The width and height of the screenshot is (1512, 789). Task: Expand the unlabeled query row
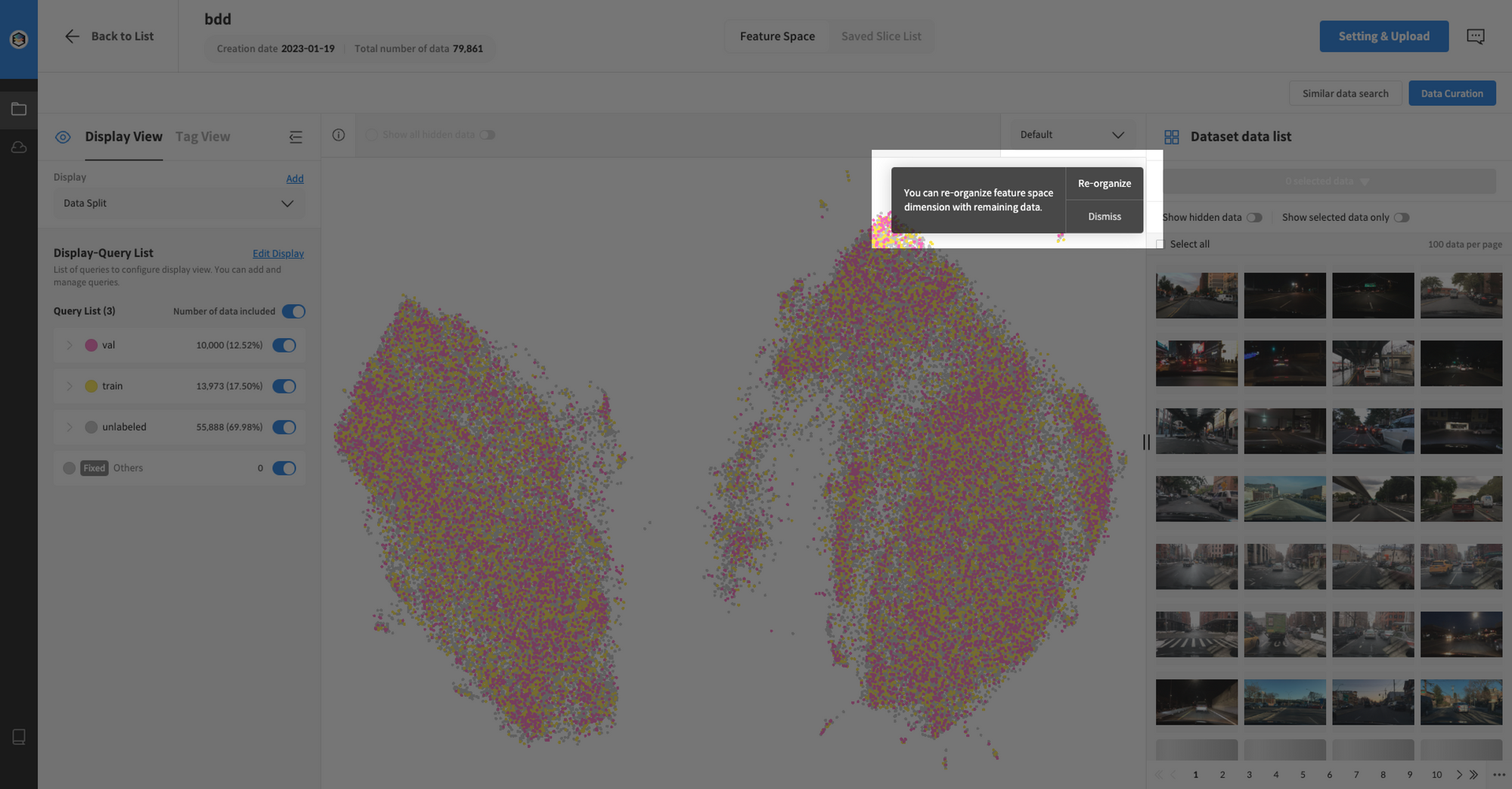(70, 427)
